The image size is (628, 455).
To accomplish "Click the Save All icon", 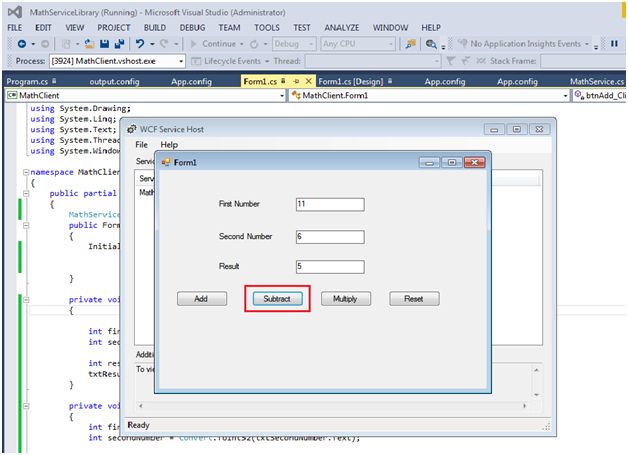I will [x=119, y=44].
